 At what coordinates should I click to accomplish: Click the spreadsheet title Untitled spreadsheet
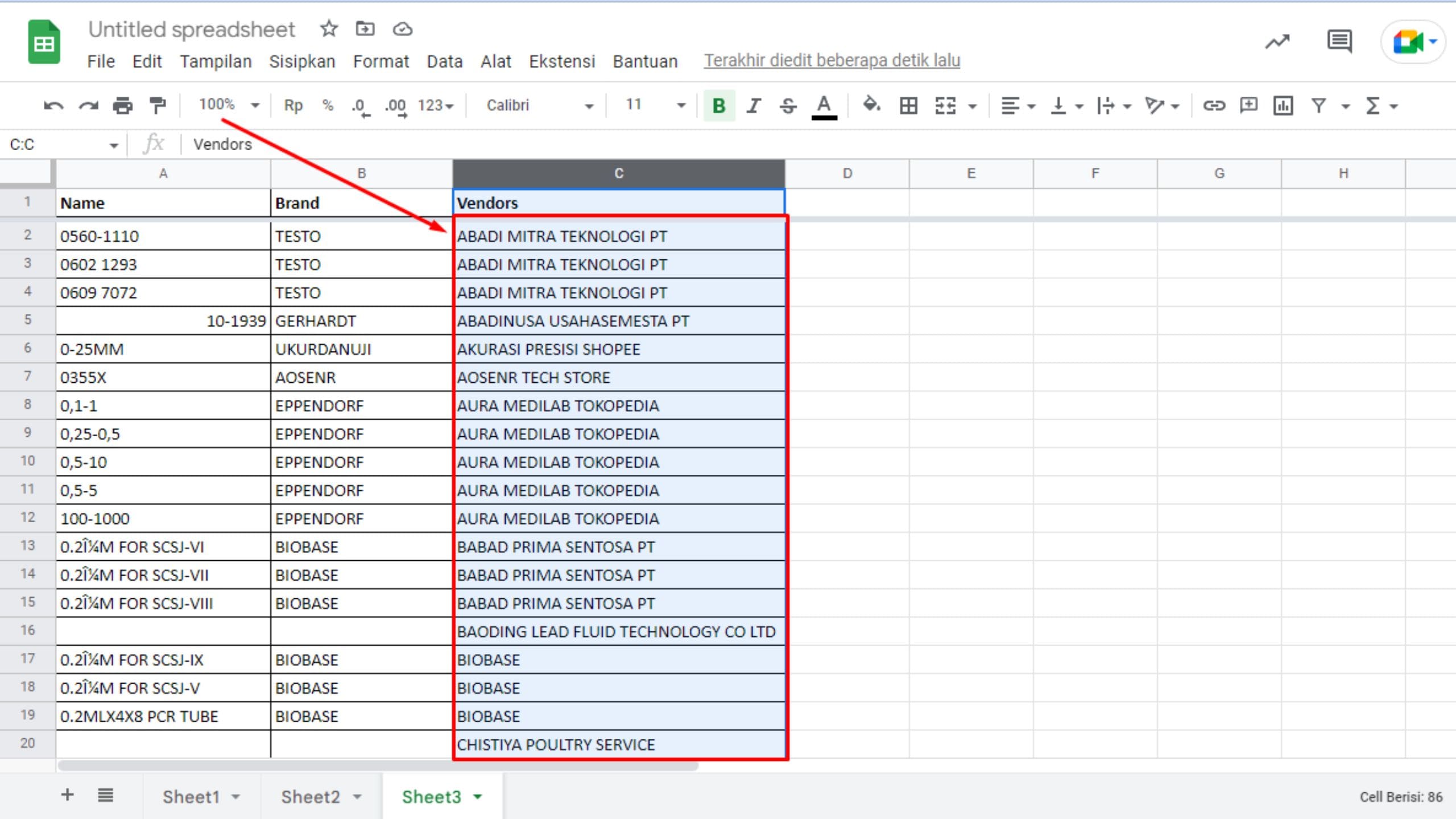[x=192, y=29]
